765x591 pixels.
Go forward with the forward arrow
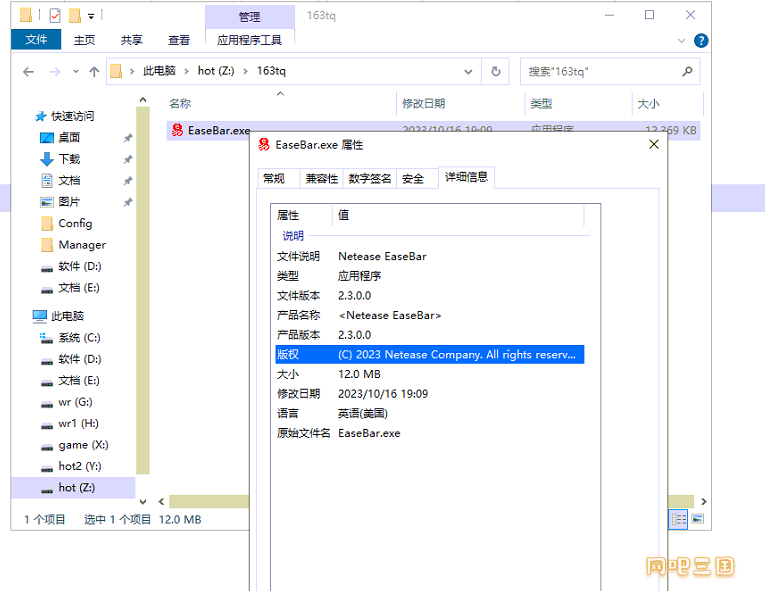tap(55, 72)
